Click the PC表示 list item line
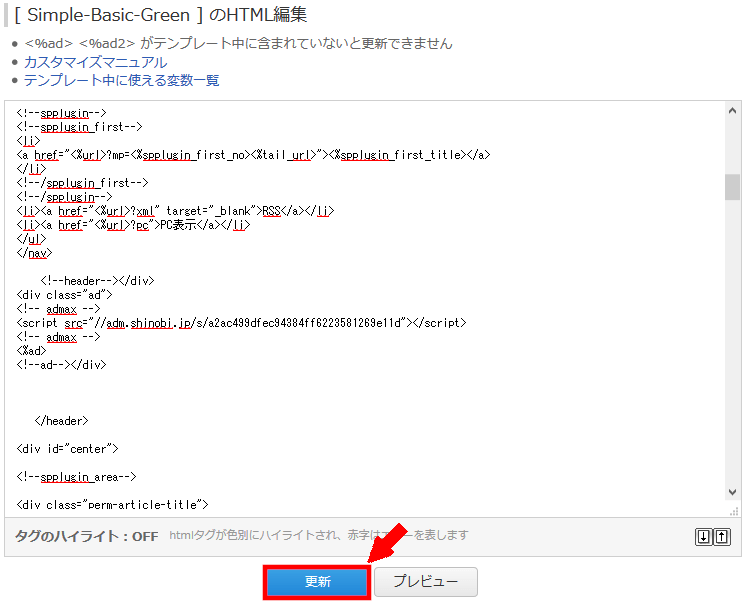The width and height of the screenshot is (748, 605). tap(133, 225)
